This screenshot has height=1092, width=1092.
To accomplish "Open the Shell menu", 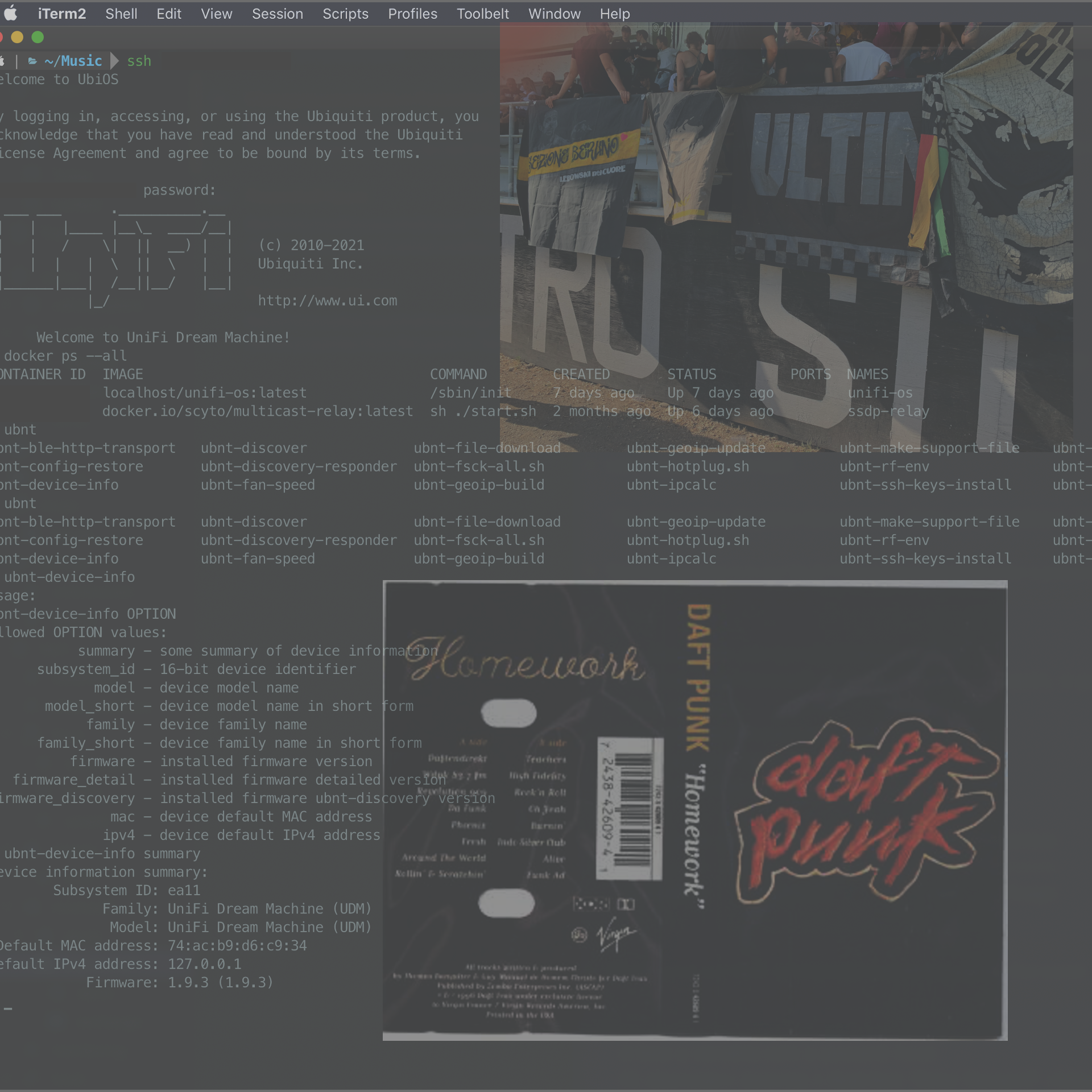I will (121, 14).
